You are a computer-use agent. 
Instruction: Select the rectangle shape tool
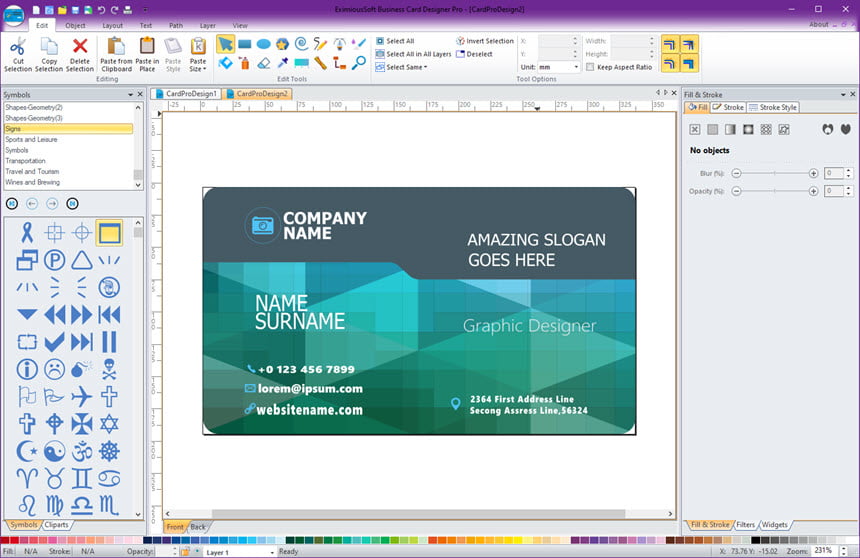[x=245, y=44]
